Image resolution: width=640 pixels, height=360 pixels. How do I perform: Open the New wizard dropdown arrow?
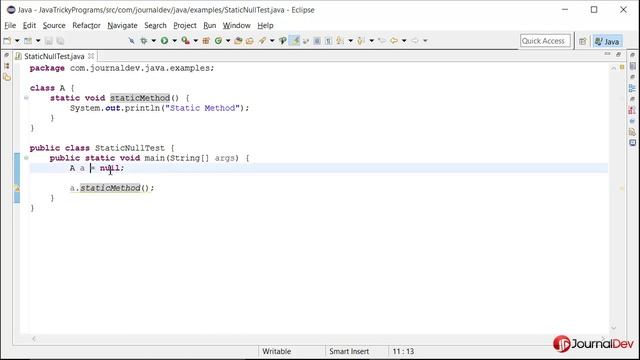17,41
